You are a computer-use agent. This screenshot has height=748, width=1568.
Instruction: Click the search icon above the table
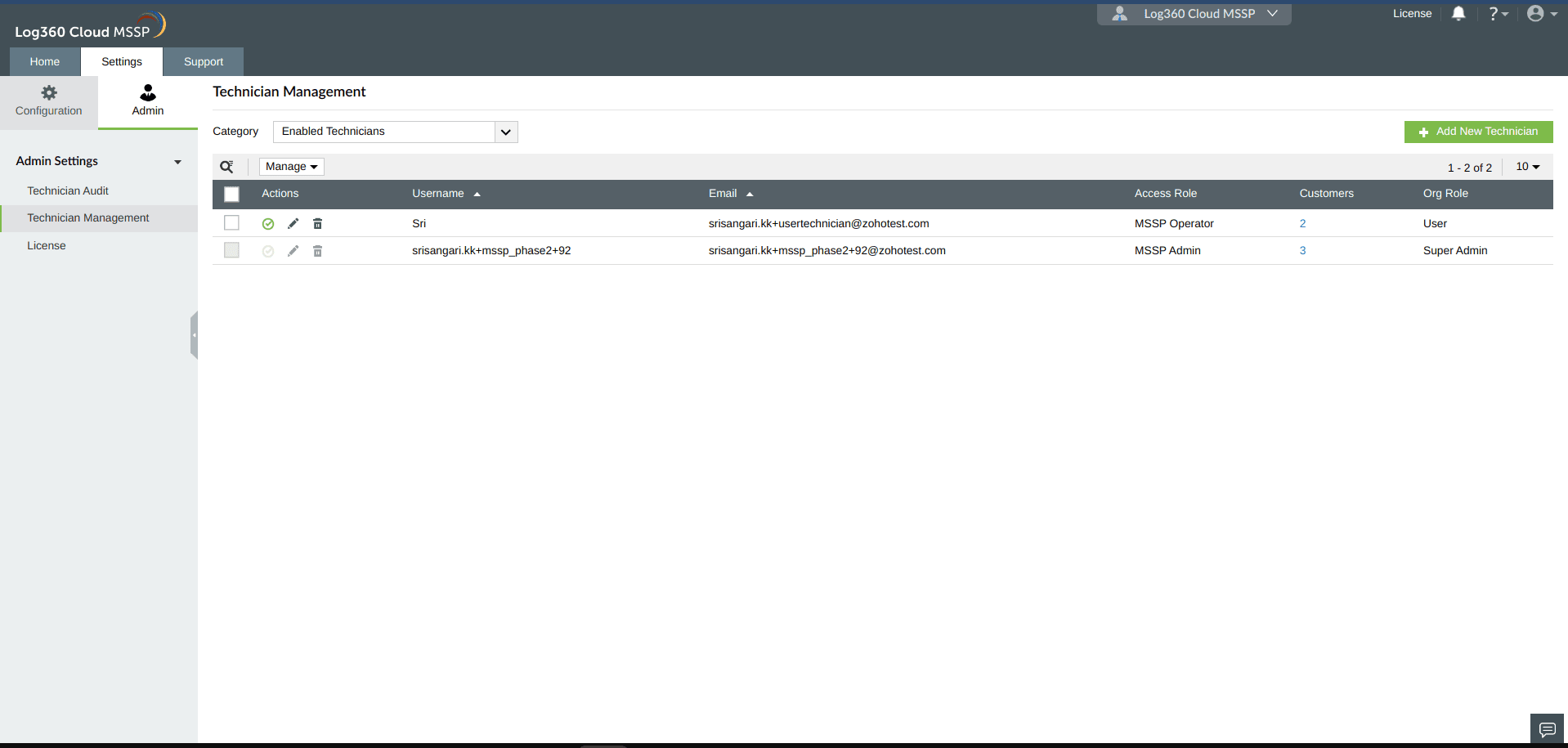[227, 167]
